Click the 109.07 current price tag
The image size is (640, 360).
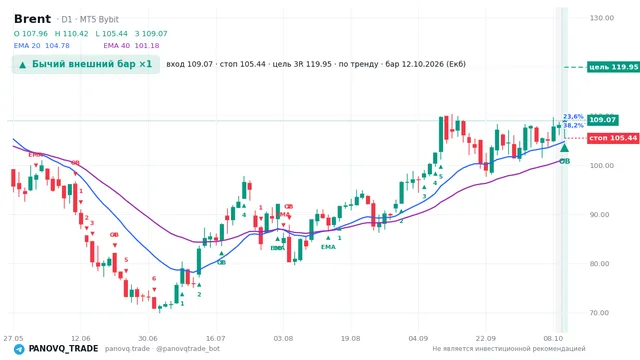(602, 120)
